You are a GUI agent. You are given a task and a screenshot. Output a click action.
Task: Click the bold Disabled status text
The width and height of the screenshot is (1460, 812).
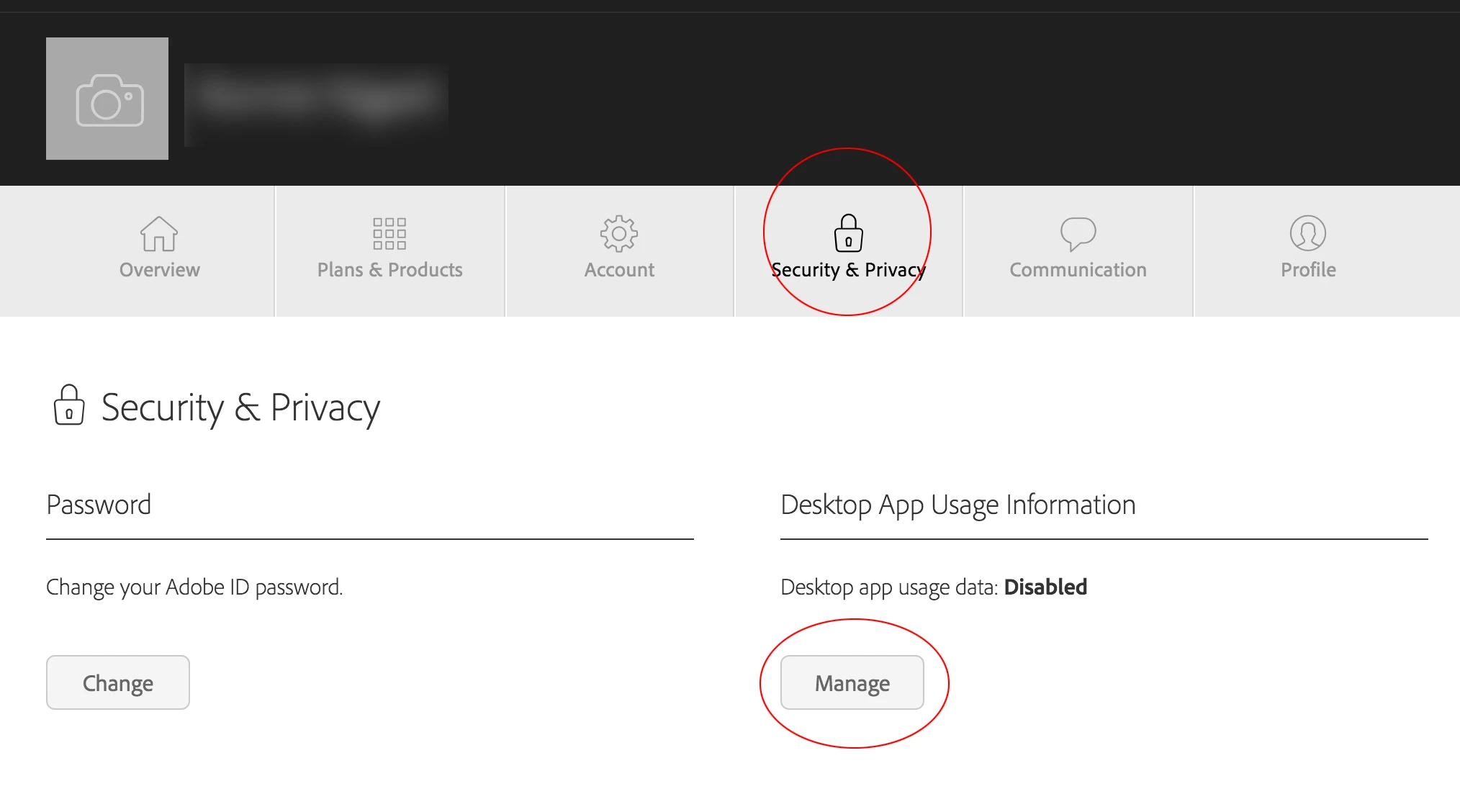[x=1045, y=587]
